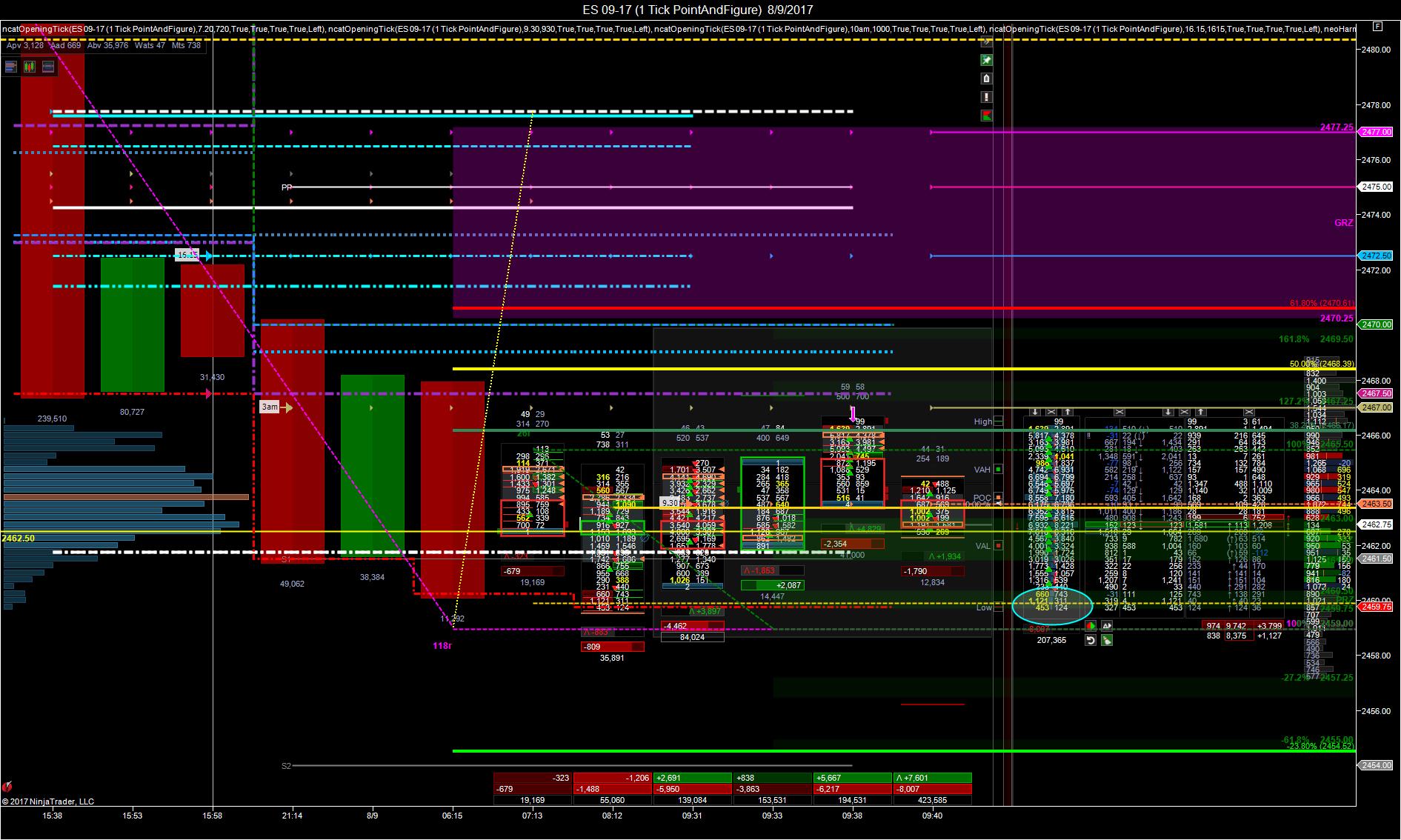Click the Aad 669 statistic
Image resolution: width=1401 pixels, height=840 pixels.
click(66, 45)
